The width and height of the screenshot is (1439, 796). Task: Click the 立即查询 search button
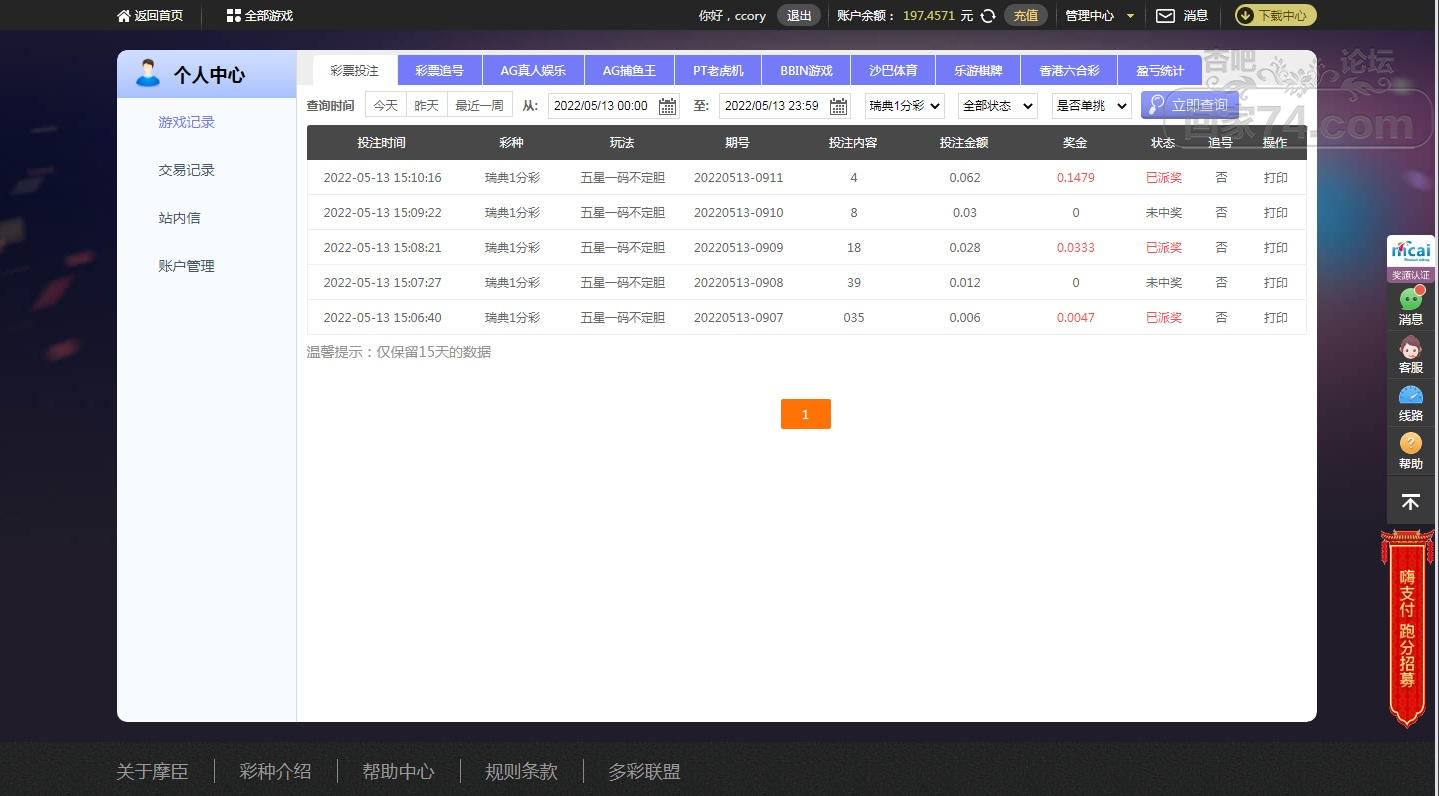point(1189,105)
